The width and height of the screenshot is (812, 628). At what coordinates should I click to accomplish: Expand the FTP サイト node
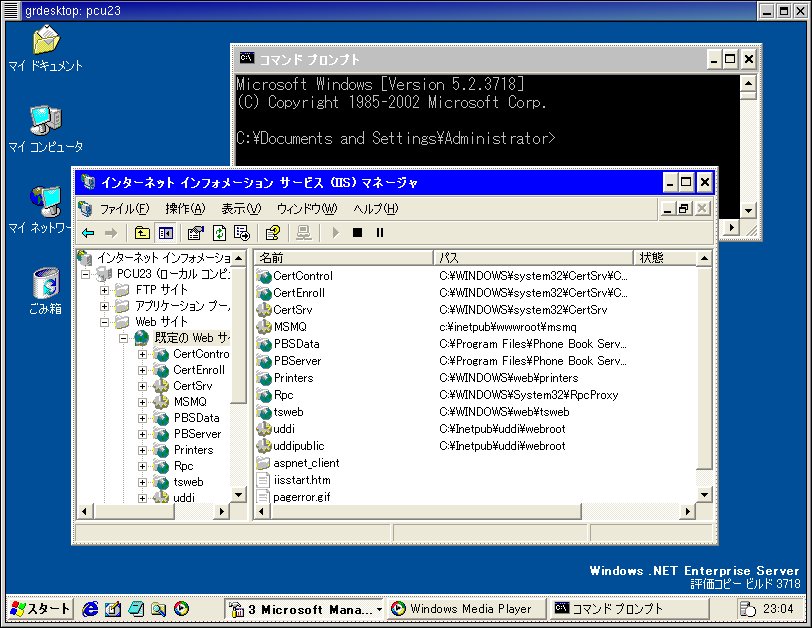104,290
